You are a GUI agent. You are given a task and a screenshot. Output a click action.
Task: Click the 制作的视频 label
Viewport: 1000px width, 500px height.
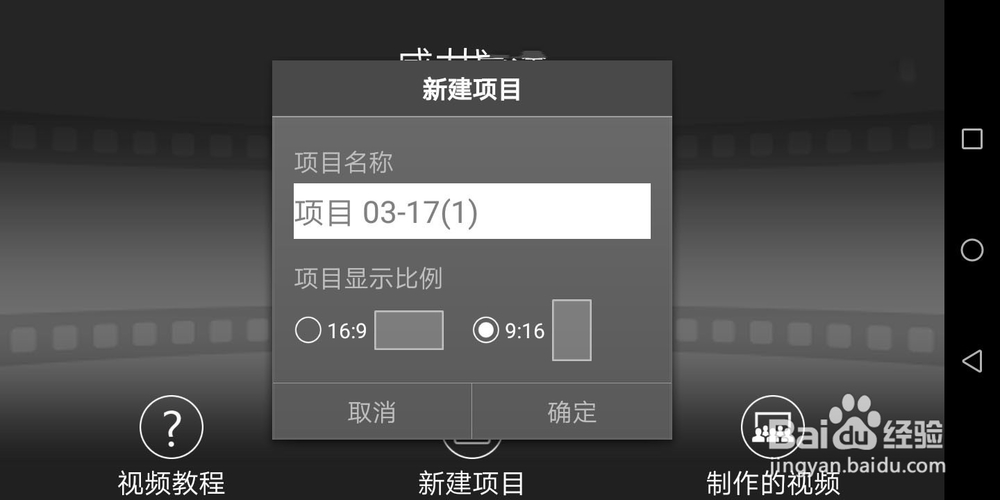pyautogui.click(x=773, y=483)
